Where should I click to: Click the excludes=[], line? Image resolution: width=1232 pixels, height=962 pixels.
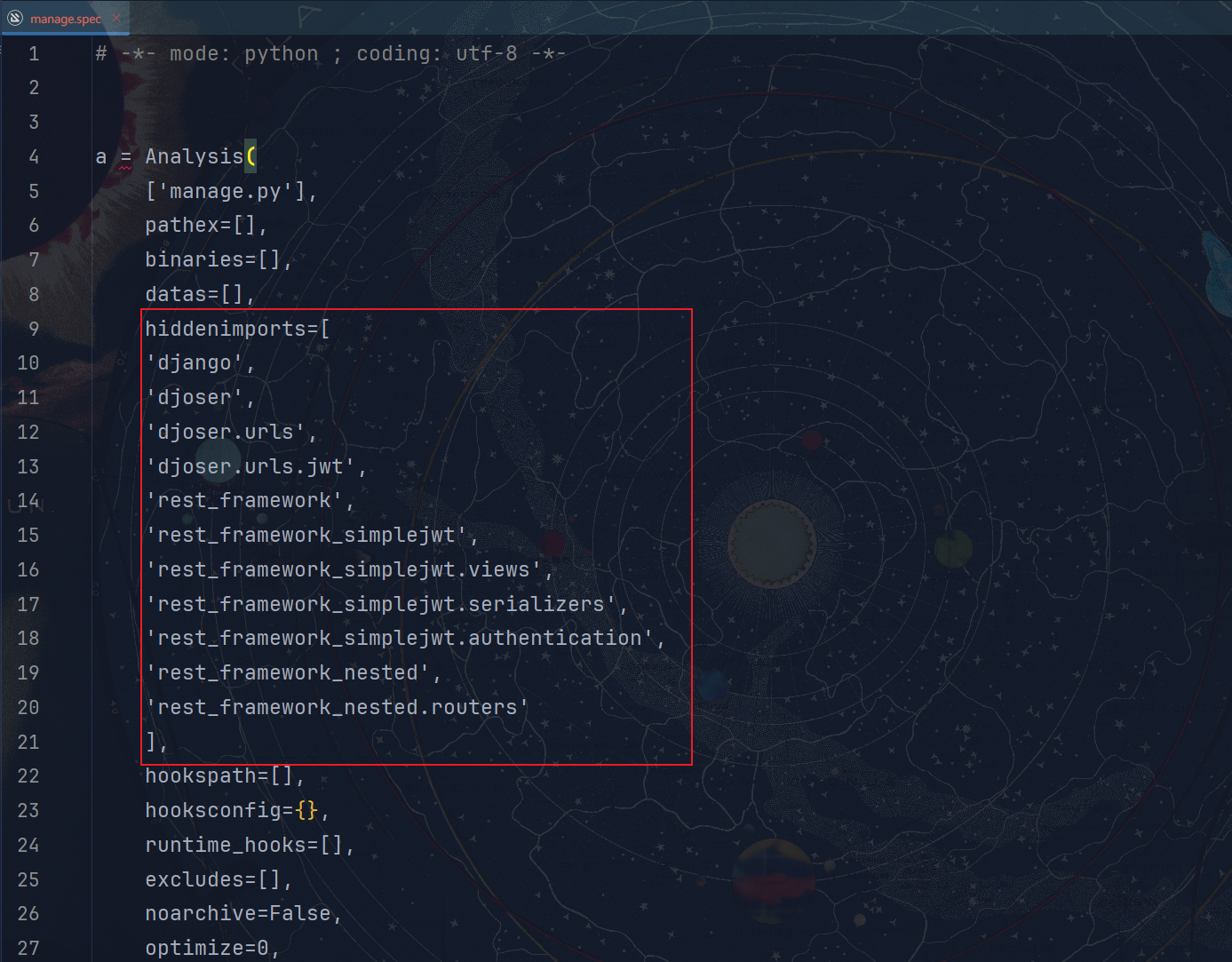point(219,880)
